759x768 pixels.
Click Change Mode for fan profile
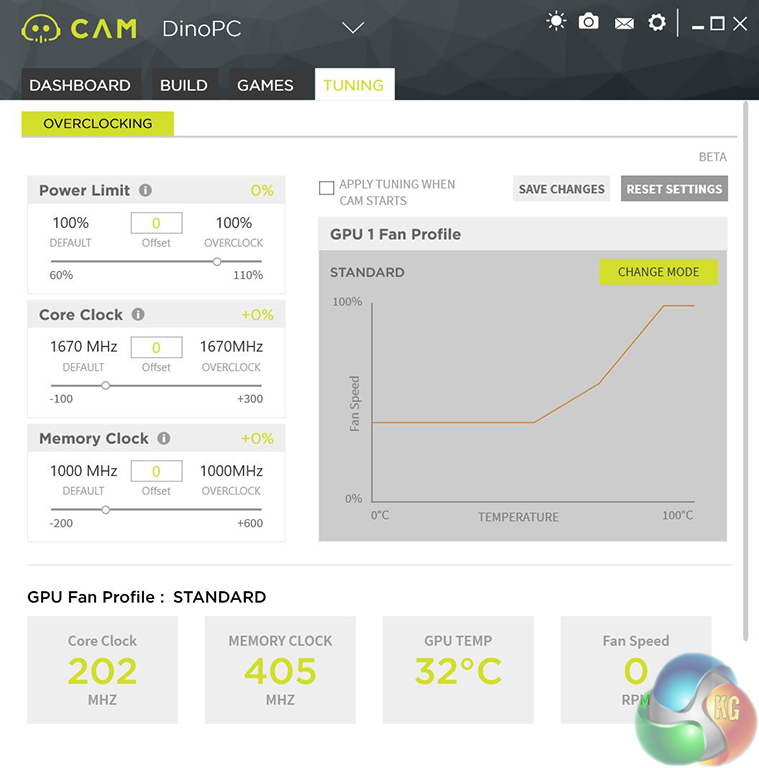tap(658, 272)
